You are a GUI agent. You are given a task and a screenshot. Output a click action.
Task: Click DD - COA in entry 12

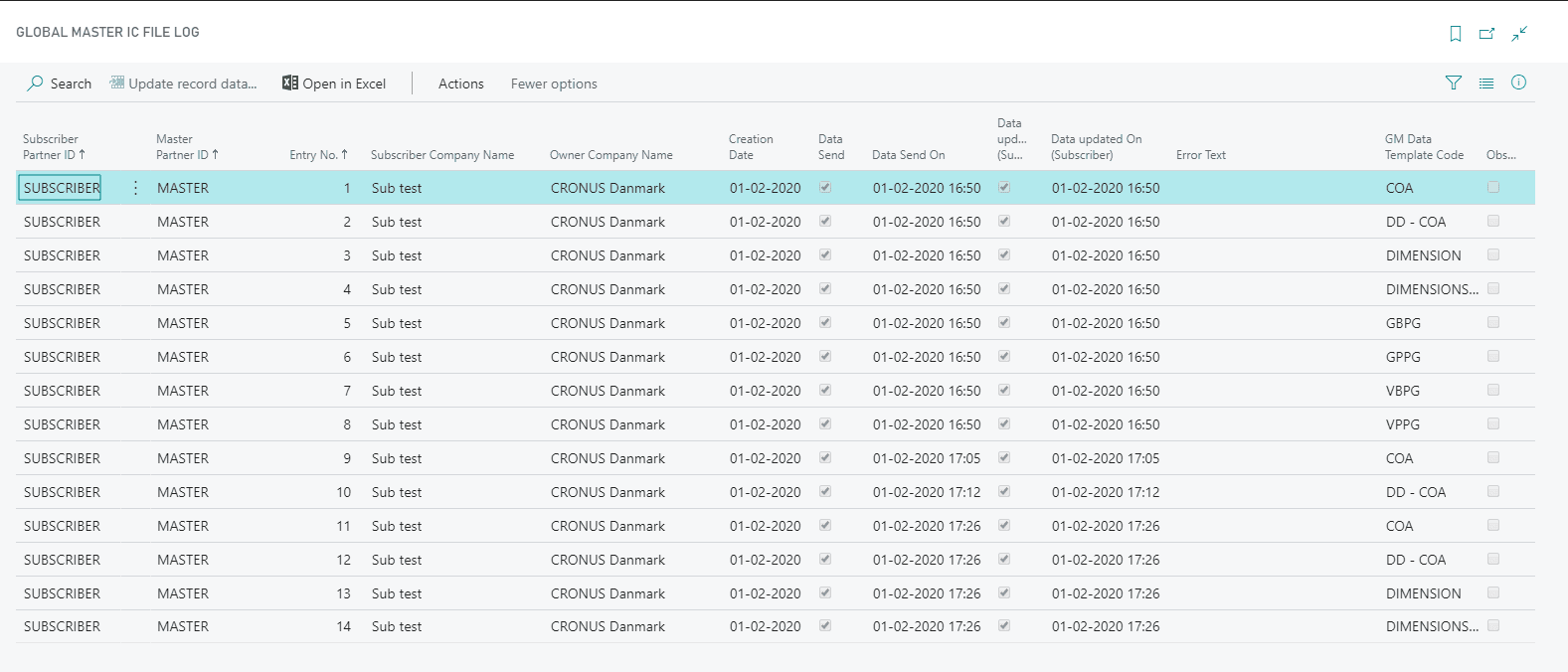pos(1416,560)
